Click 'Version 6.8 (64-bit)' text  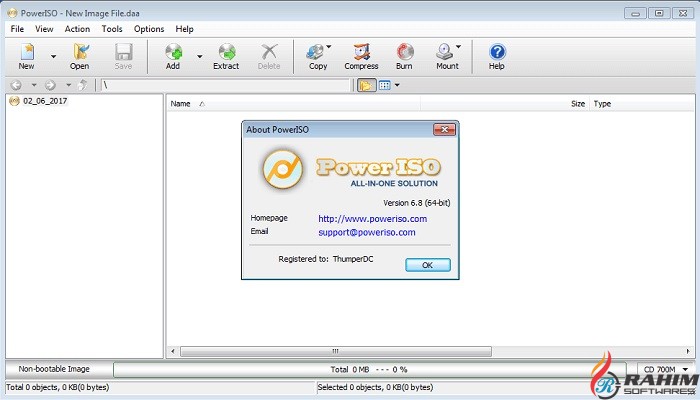click(417, 203)
